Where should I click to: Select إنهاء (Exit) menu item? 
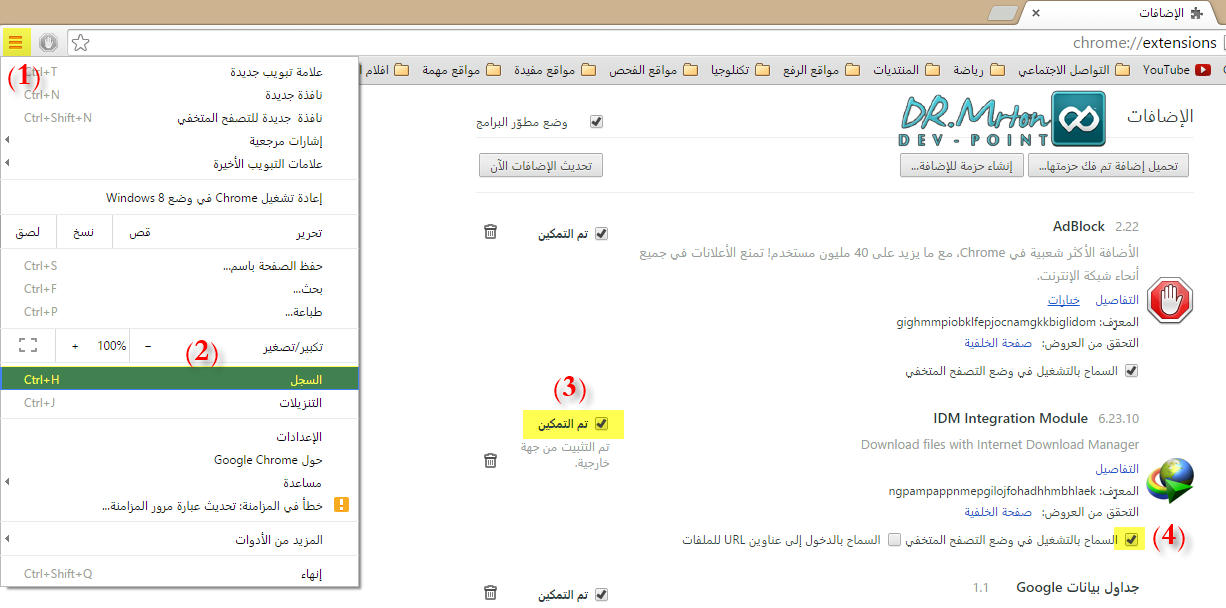click(180, 574)
